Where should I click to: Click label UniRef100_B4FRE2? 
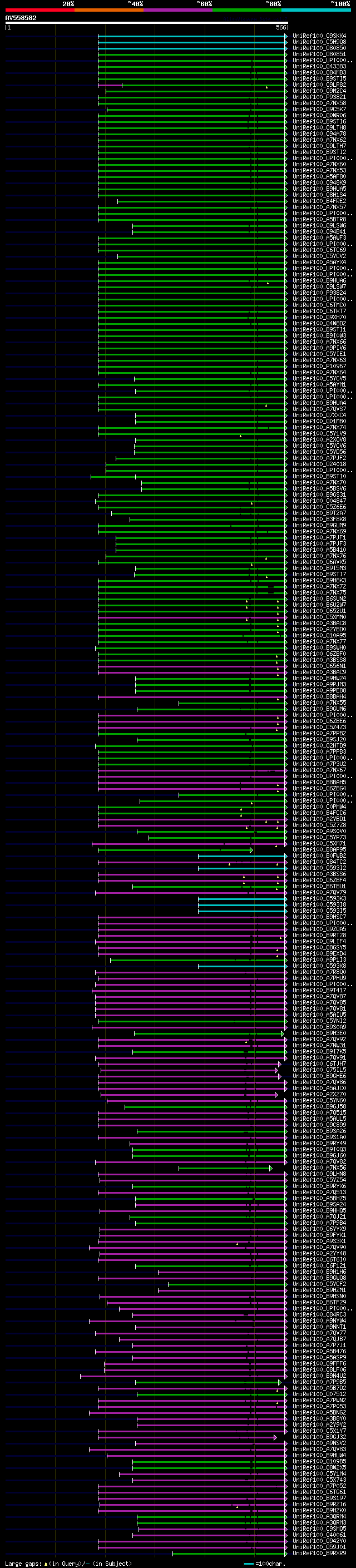(x=319, y=201)
